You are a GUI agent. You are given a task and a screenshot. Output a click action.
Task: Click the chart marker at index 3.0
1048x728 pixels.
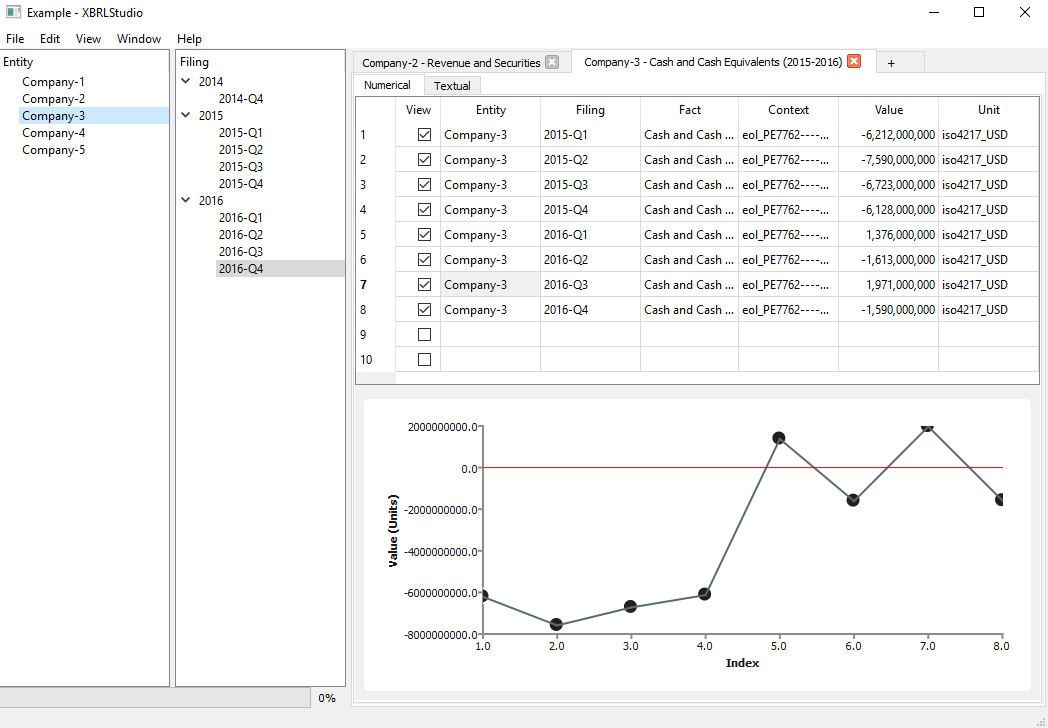(630, 606)
